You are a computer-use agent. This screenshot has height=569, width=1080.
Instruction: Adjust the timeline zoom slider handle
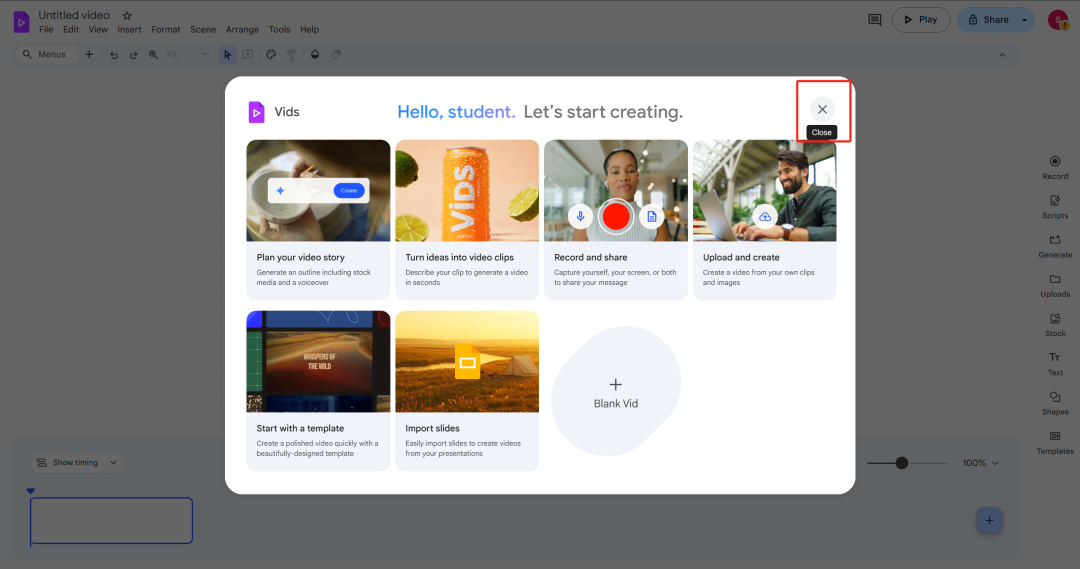tap(902, 463)
